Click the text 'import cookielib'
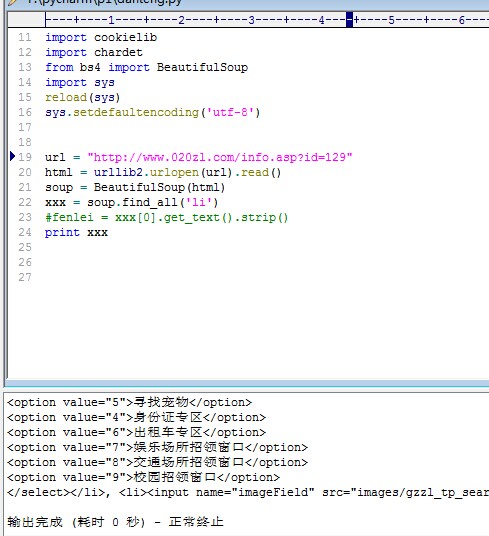 (101, 37)
